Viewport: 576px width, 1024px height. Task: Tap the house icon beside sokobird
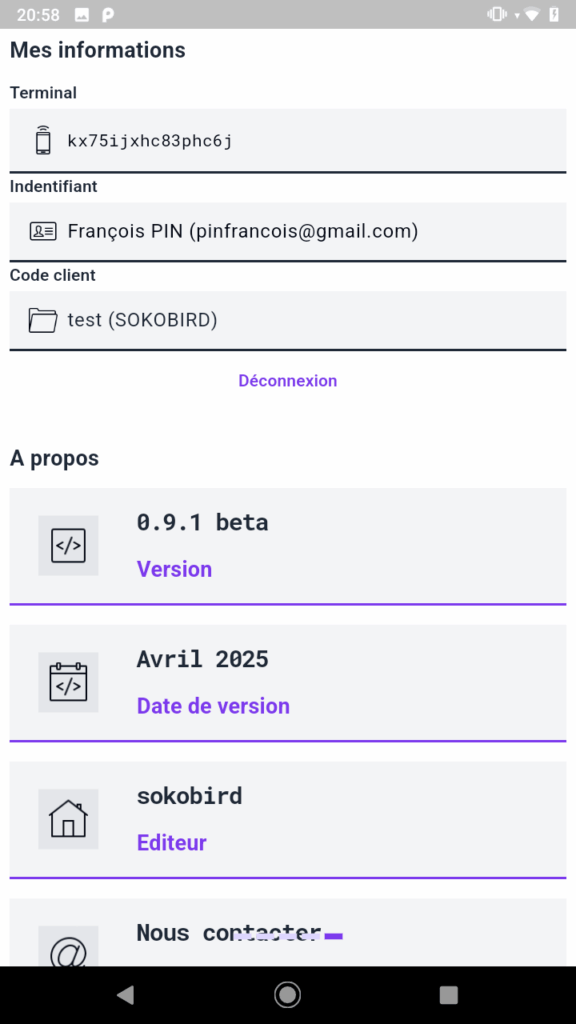coord(68,819)
